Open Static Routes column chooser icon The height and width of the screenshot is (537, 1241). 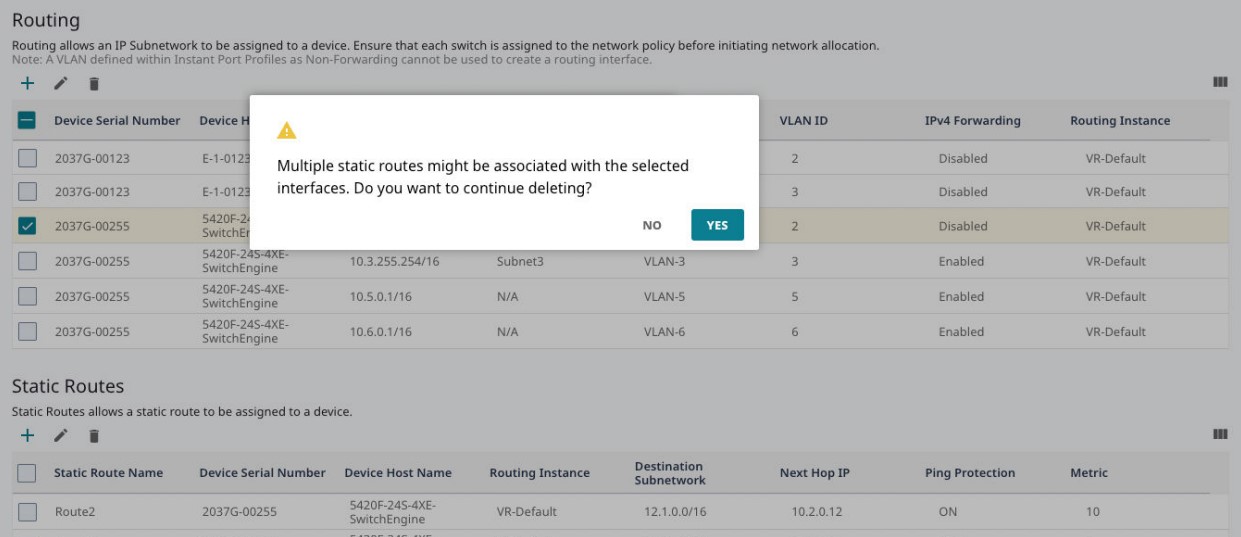coord(1220,434)
